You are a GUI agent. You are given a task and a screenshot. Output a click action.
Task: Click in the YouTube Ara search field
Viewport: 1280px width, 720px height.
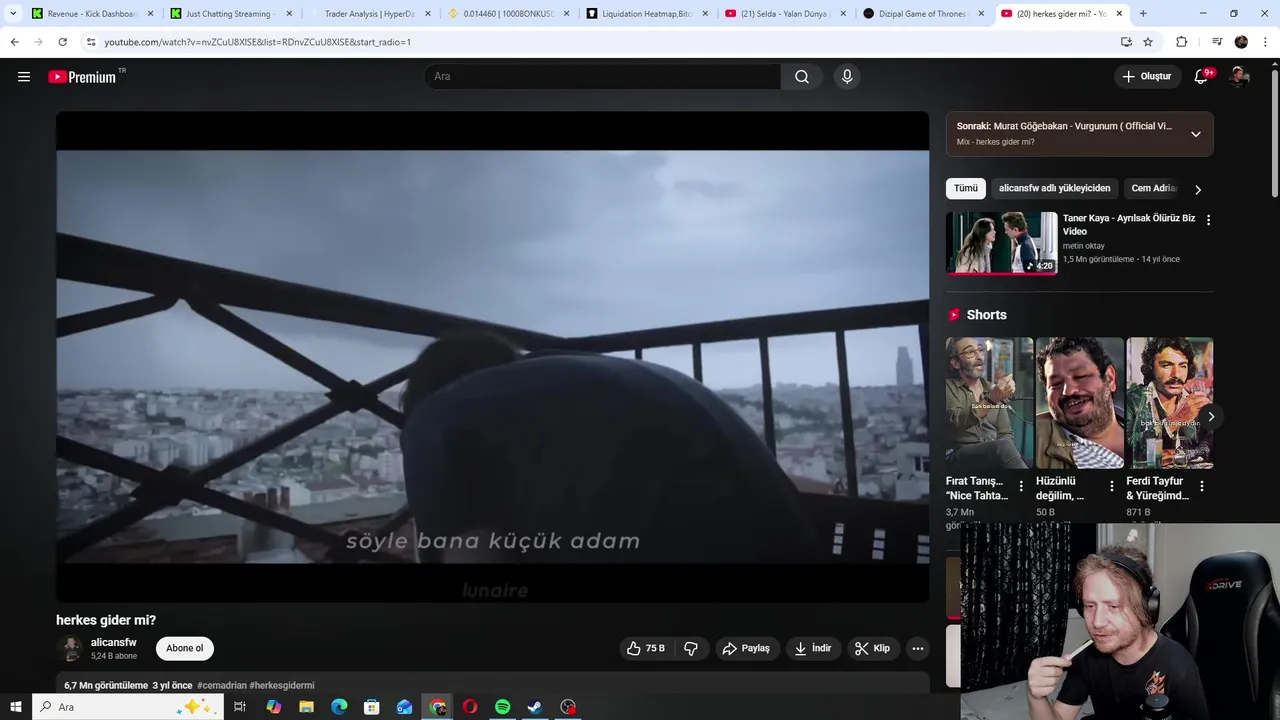tap(603, 77)
